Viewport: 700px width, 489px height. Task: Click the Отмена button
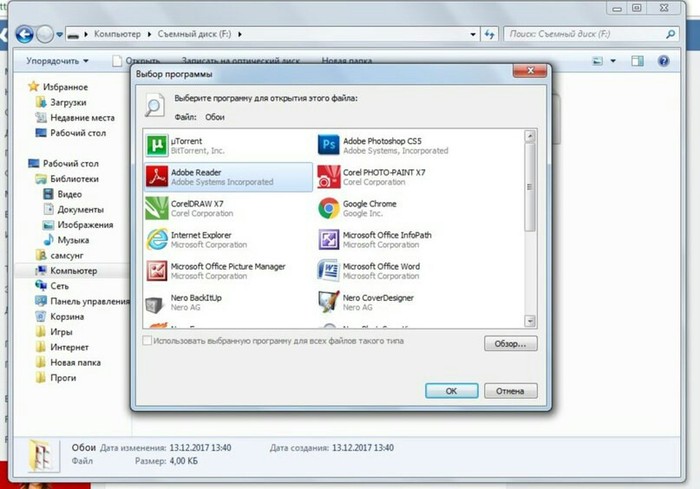pyautogui.click(x=510, y=391)
